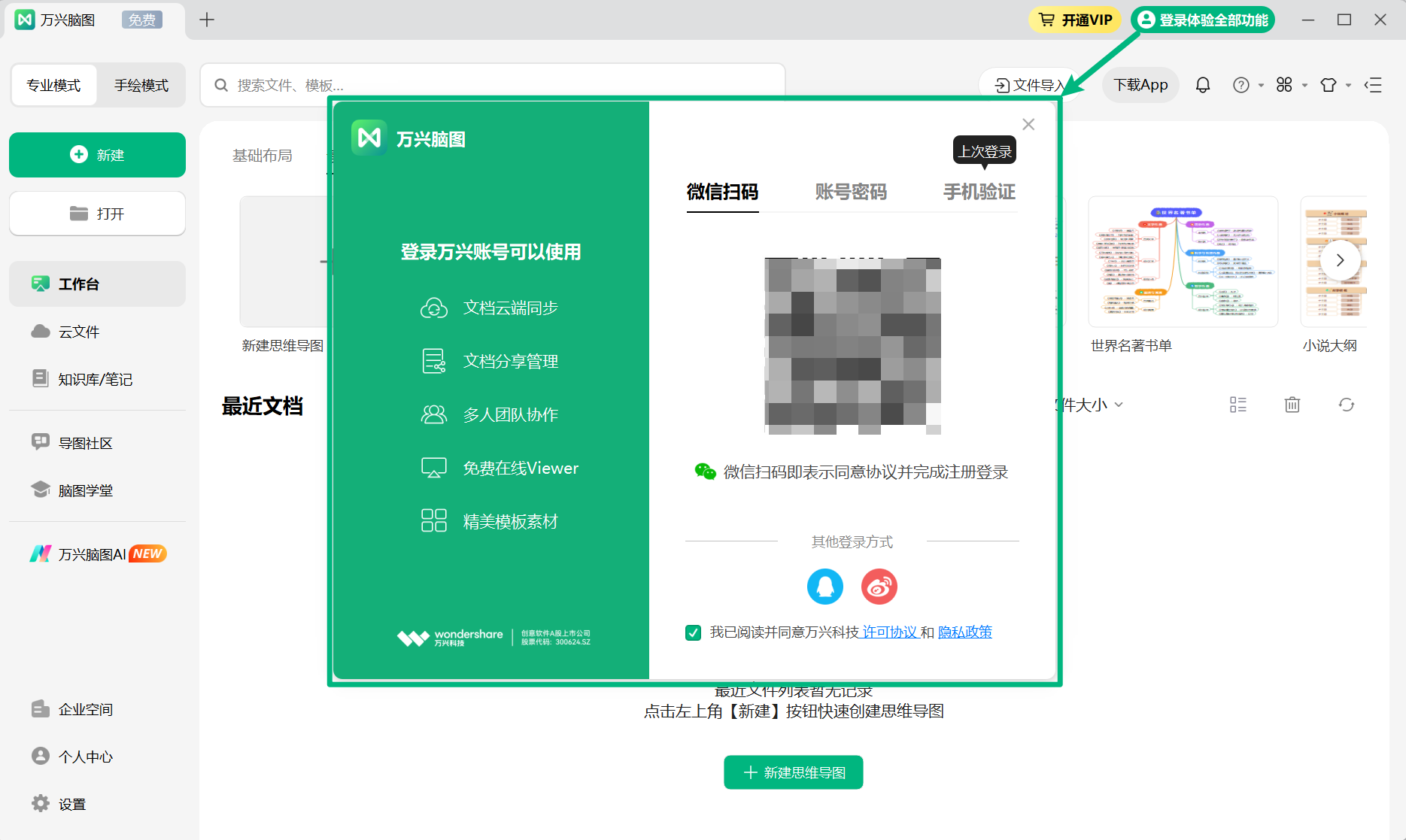
Task: Click 下载App button
Action: pyautogui.click(x=1140, y=85)
